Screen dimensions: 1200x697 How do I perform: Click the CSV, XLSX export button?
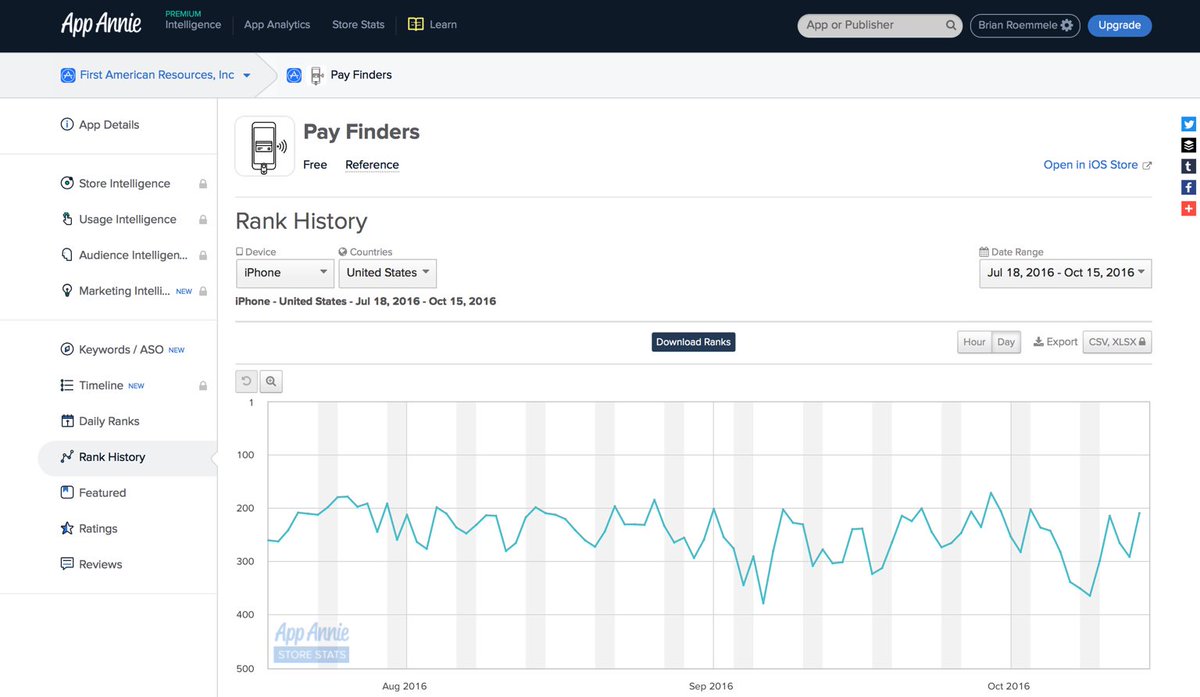1117,342
